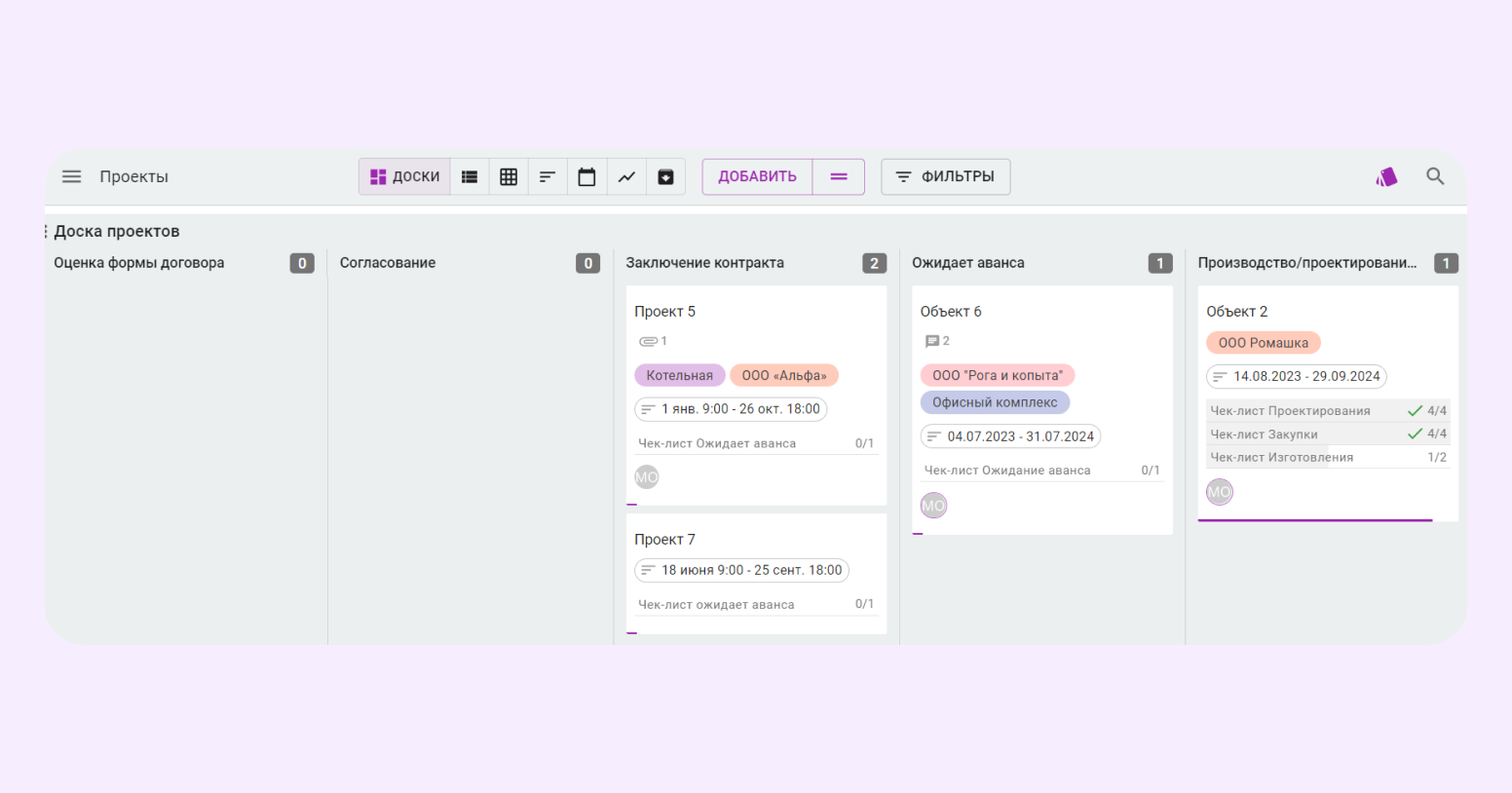The image size is (1512, 793).
Task: Switch to the Доски board view
Action: pos(405,176)
